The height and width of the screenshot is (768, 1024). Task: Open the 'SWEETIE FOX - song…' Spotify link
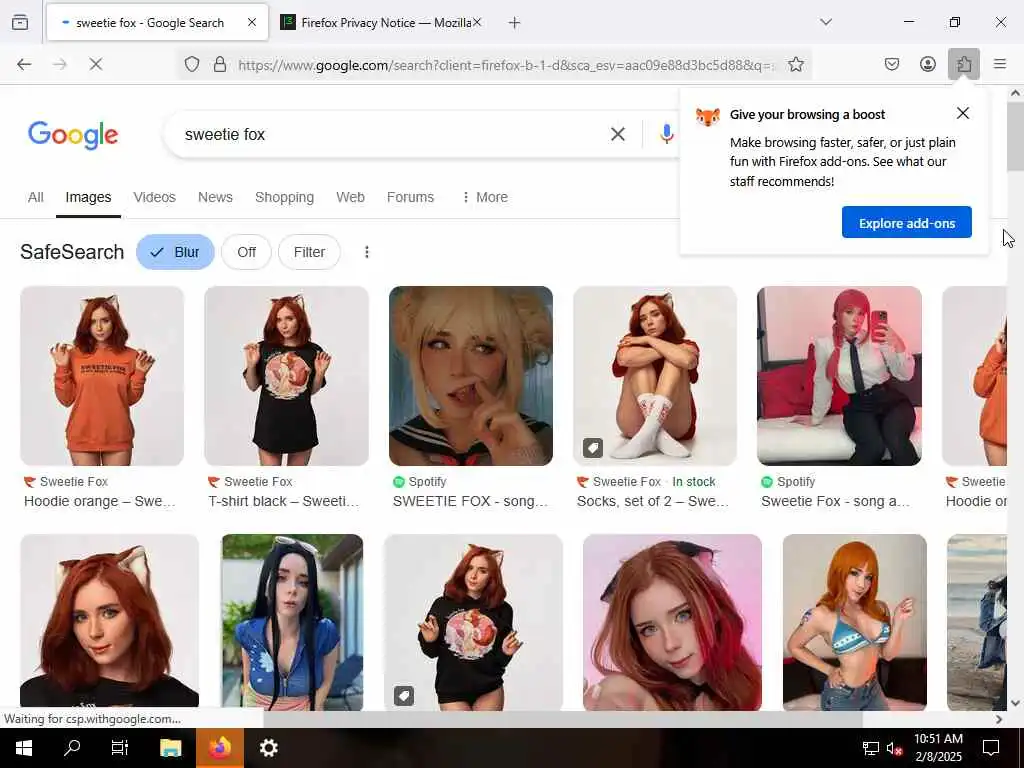coord(470,502)
